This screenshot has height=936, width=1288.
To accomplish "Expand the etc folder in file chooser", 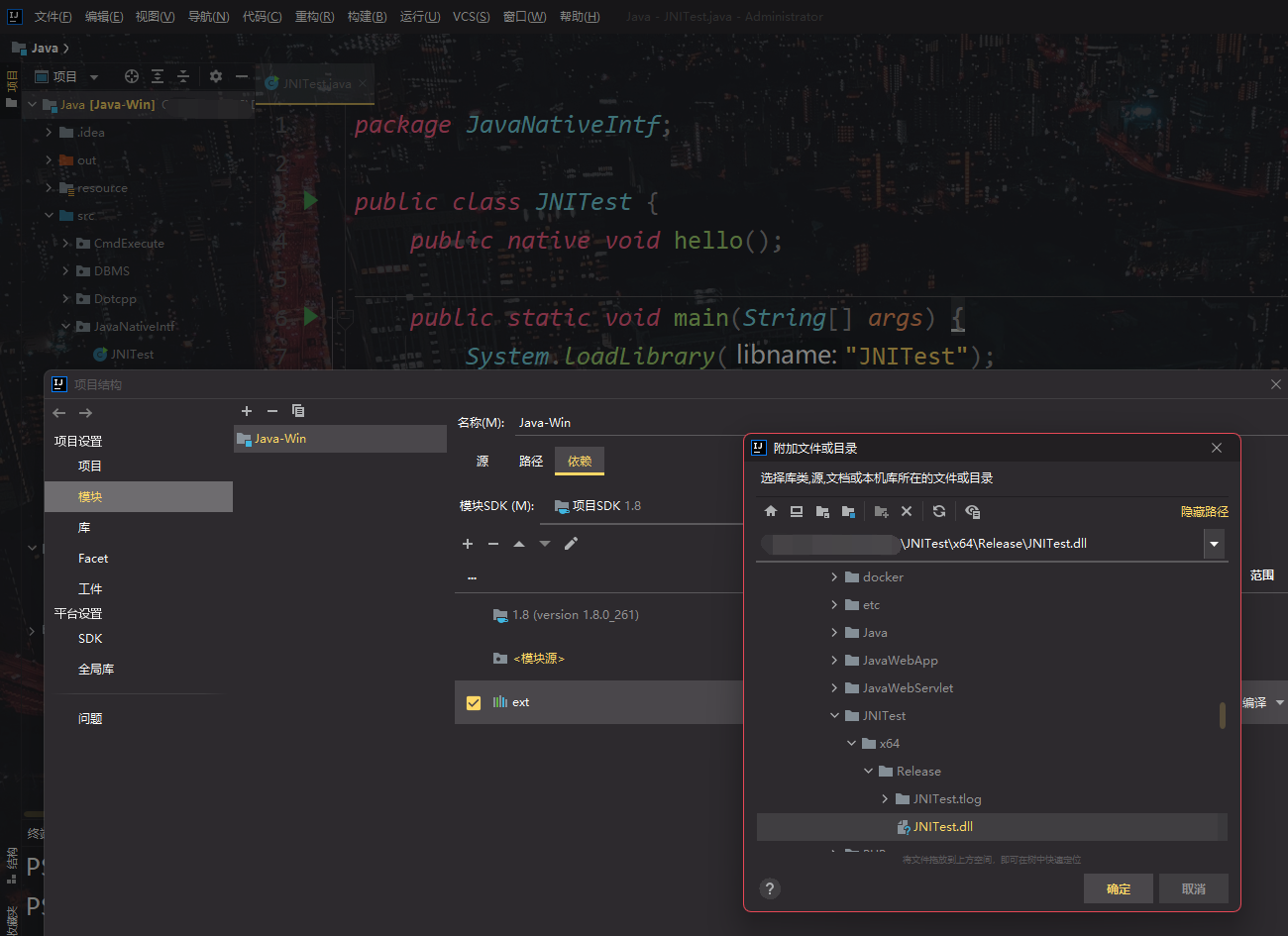I will 834,604.
